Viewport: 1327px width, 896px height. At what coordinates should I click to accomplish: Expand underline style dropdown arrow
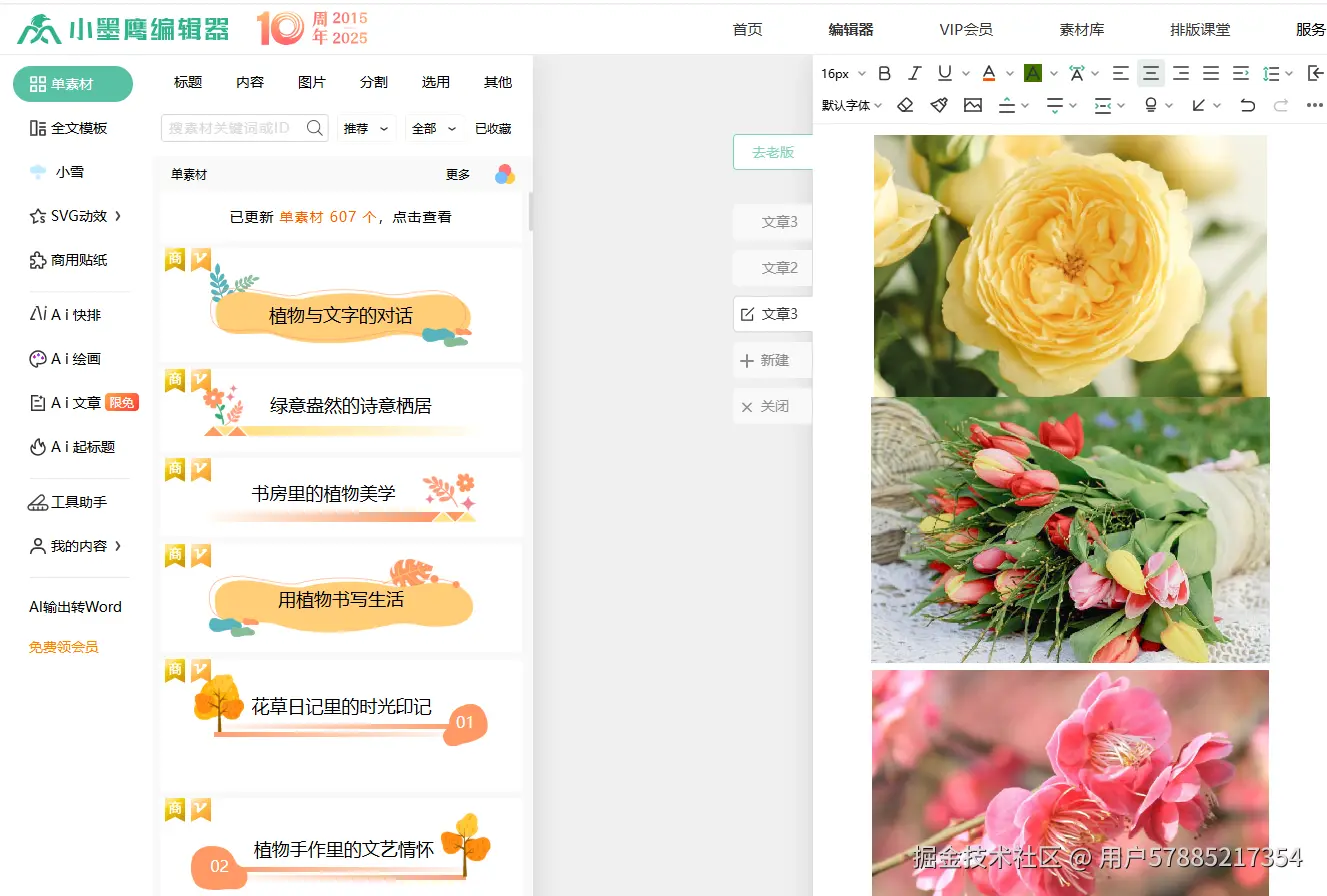tap(966, 73)
